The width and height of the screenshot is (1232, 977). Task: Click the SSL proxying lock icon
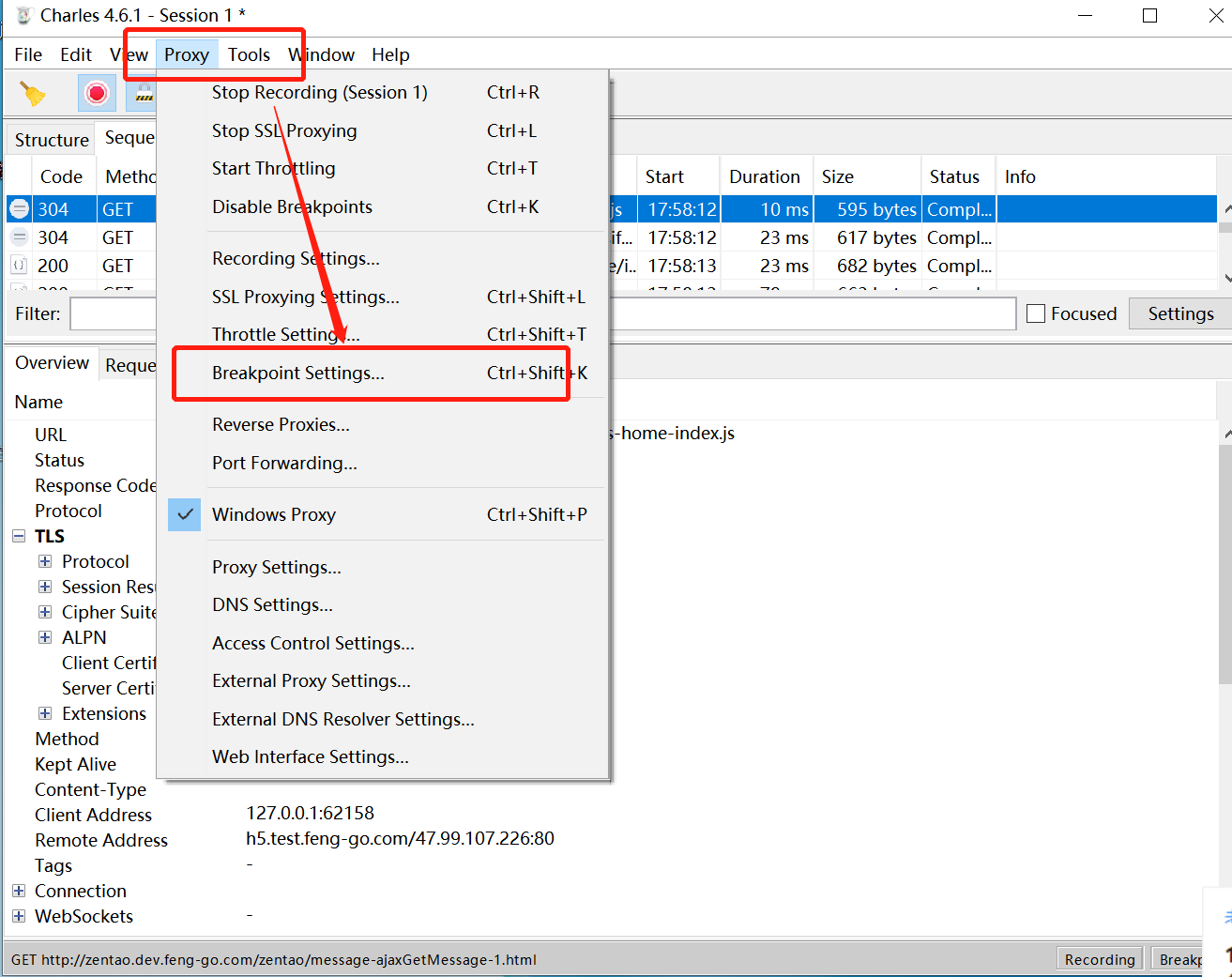pos(144,93)
